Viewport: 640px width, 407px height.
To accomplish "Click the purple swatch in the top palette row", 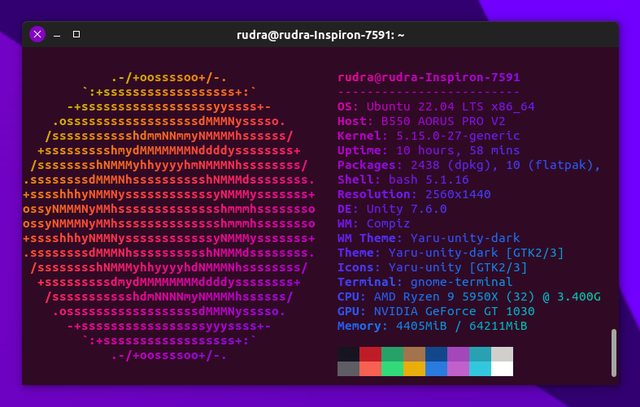I will [x=458, y=354].
